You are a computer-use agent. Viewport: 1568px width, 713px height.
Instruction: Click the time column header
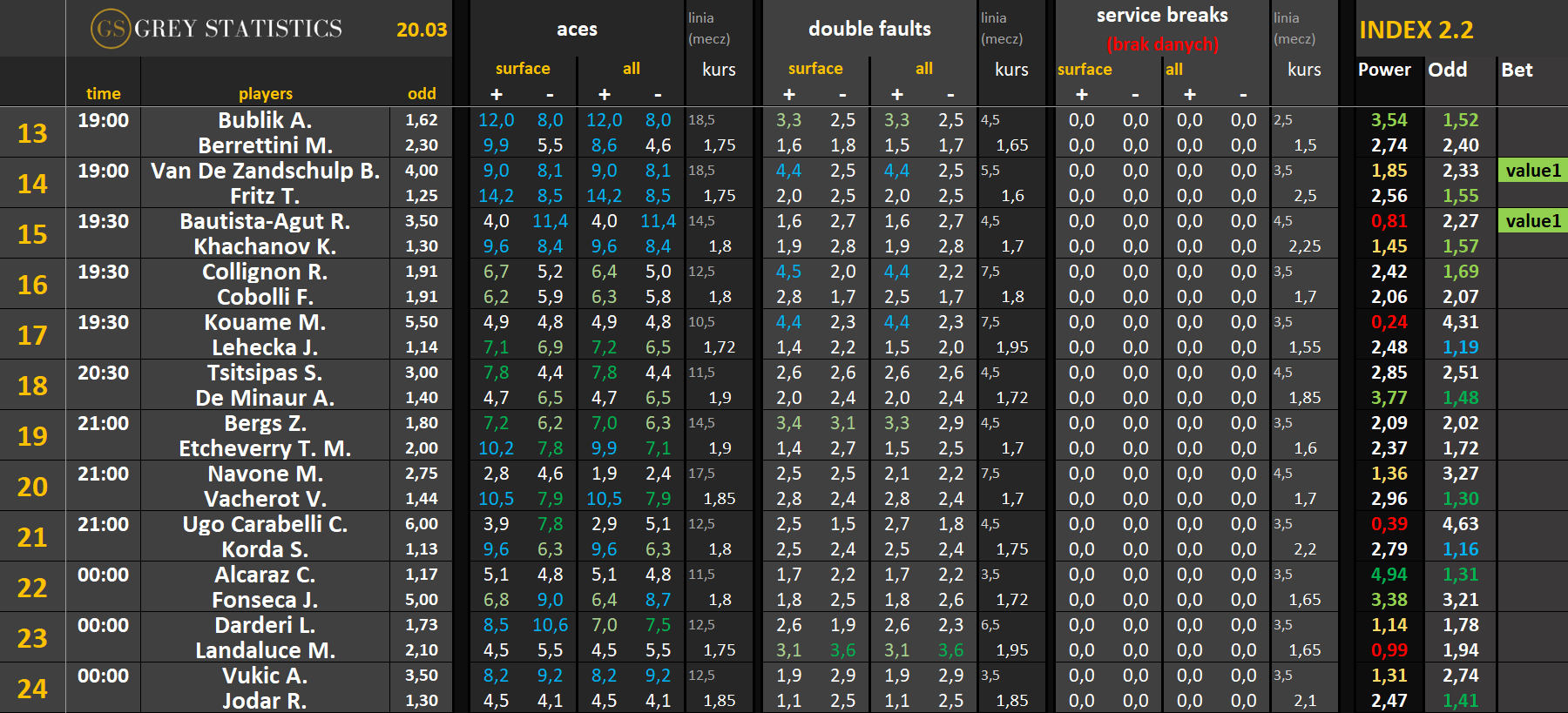tap(103, 93)
